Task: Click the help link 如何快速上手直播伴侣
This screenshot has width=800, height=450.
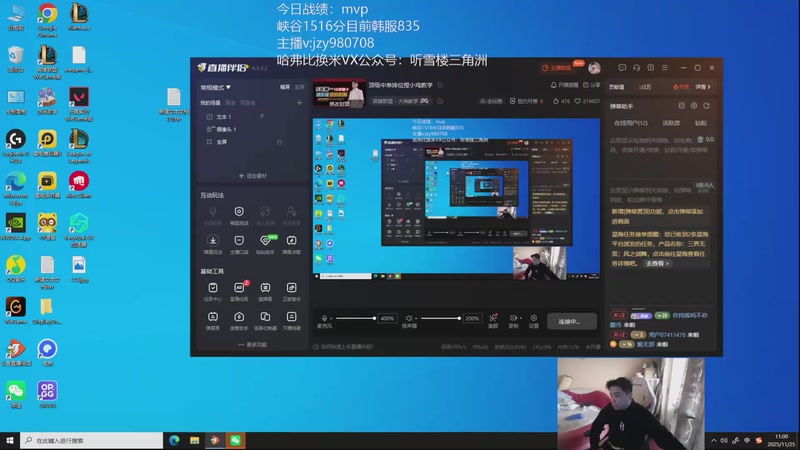Action: (x=343, y=347)
